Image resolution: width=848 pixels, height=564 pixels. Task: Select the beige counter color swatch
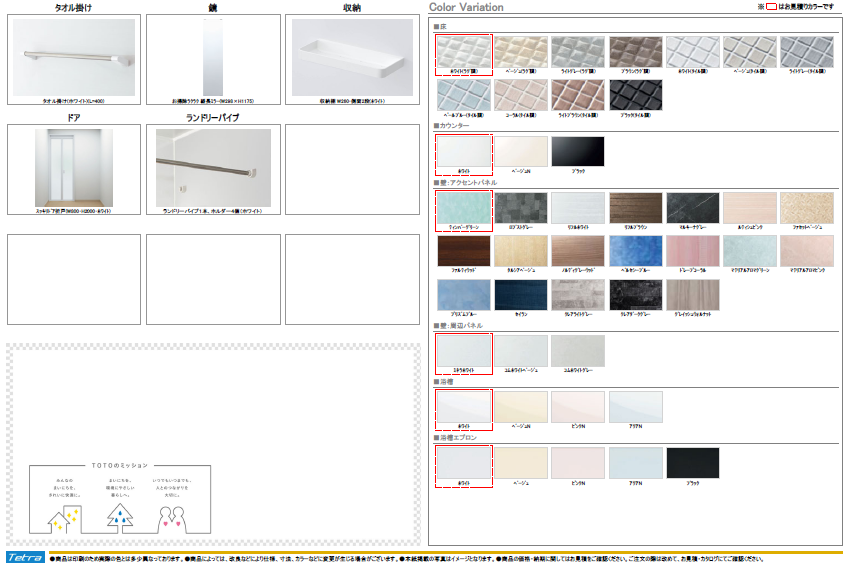(520, 153)
